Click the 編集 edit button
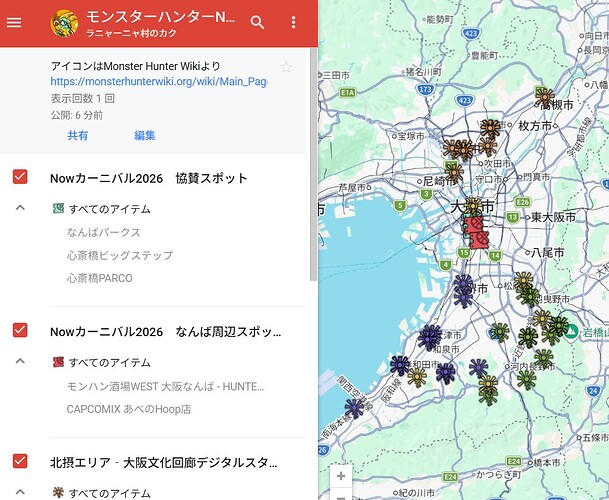The height and width of the screenshot is (500, 609). (144, 135)
